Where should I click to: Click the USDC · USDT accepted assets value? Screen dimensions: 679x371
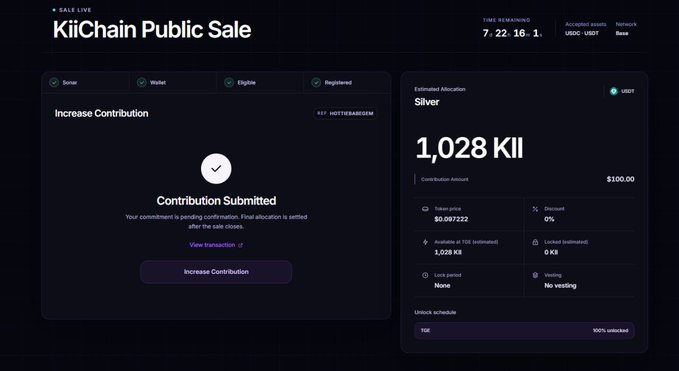click(x=582, y=33)
